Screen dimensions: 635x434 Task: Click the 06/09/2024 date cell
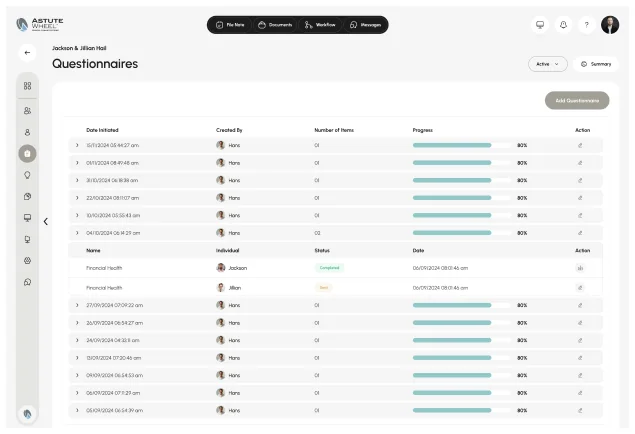coord(113,393)
